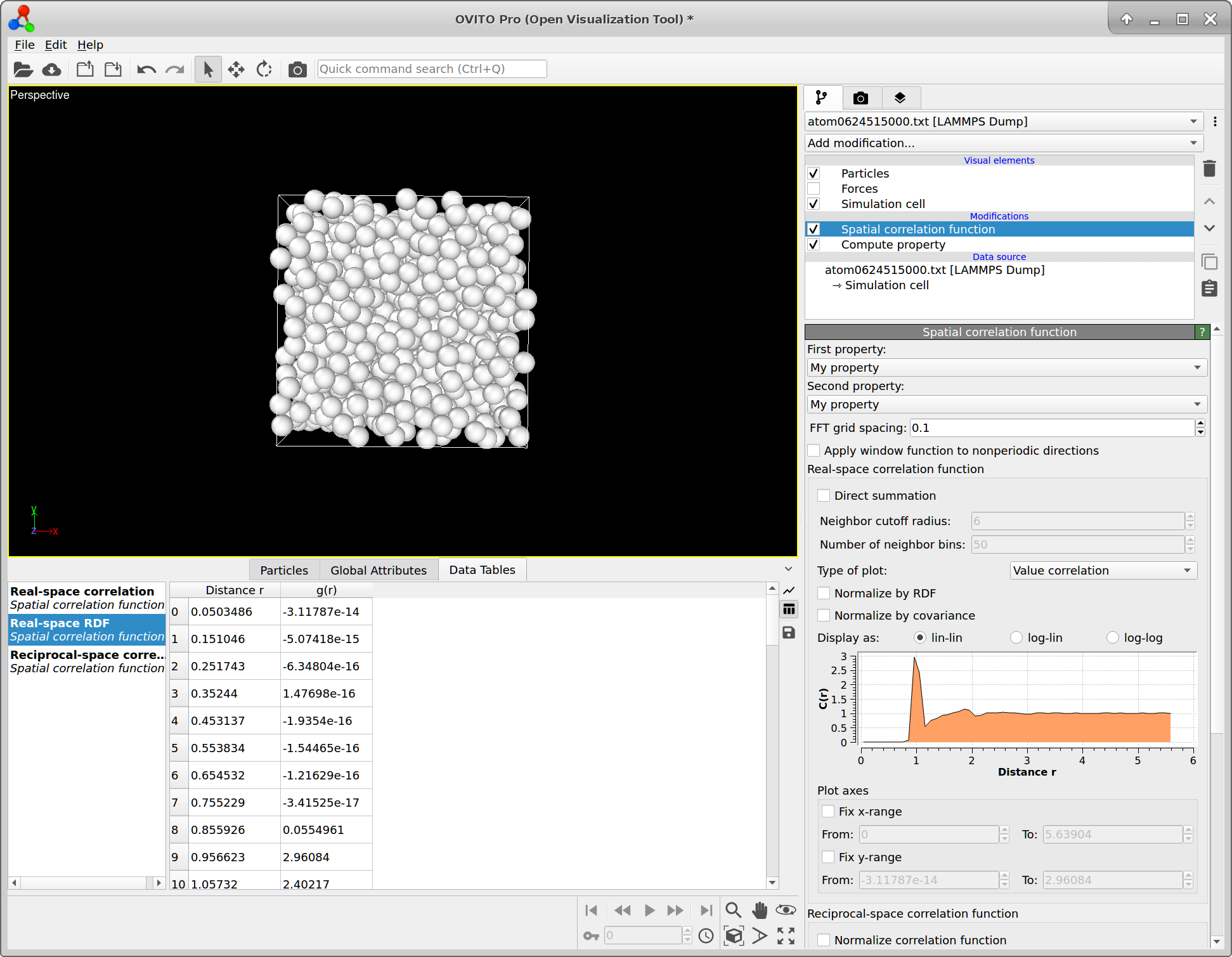Switch table view to chart with plot icon
The height and width of the screenshot is (957, 1232).
click(x=789, y=590)
